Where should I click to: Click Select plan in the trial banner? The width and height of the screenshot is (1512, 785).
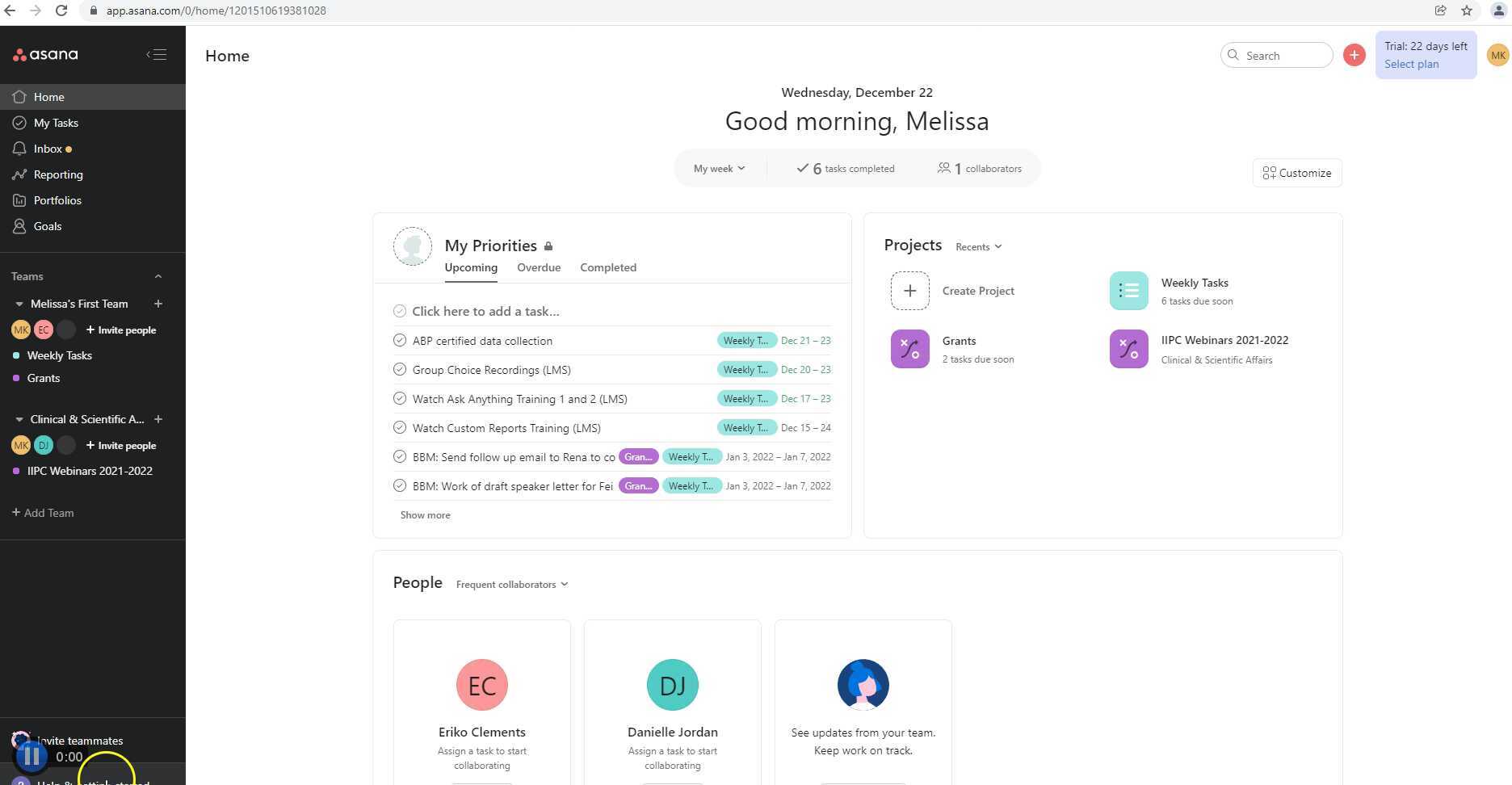pos(1411,64)
